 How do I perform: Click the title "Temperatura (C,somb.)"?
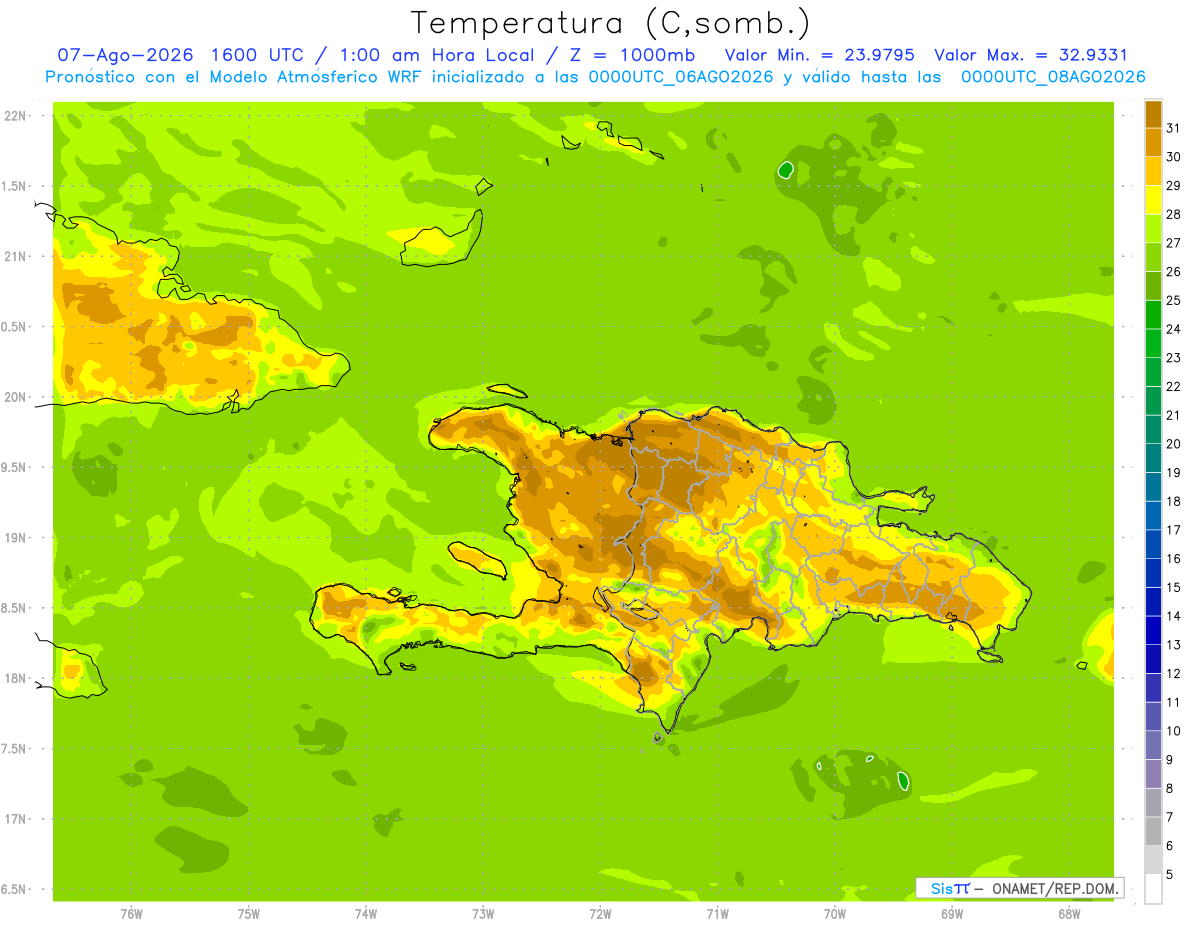point(610,24)
